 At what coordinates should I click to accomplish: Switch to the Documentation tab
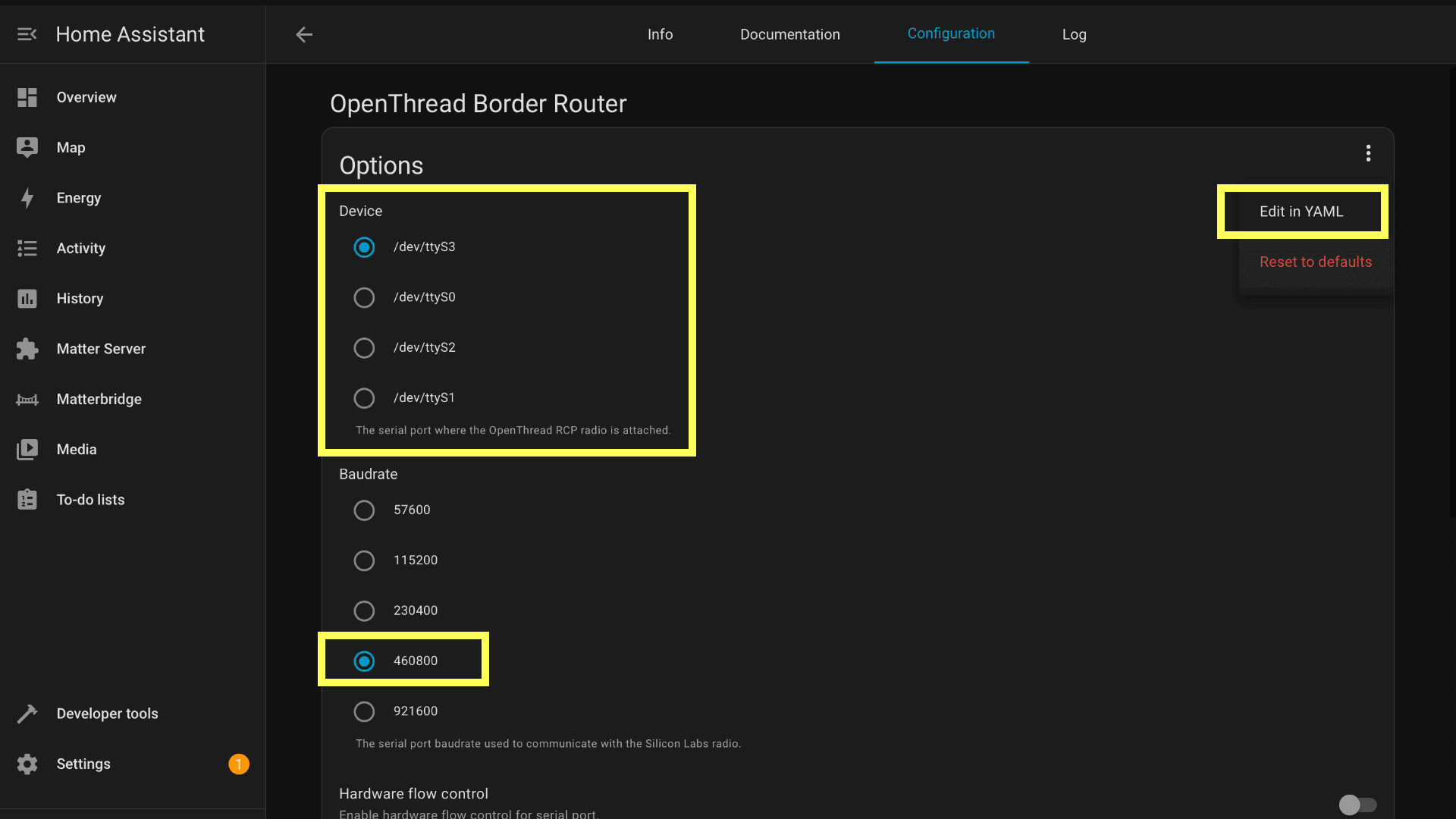pyautogui.click(x=789, y=34)
